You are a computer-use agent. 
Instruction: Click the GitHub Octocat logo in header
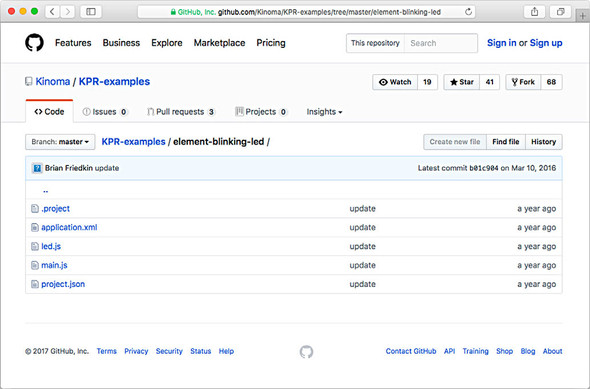point(34,43)
